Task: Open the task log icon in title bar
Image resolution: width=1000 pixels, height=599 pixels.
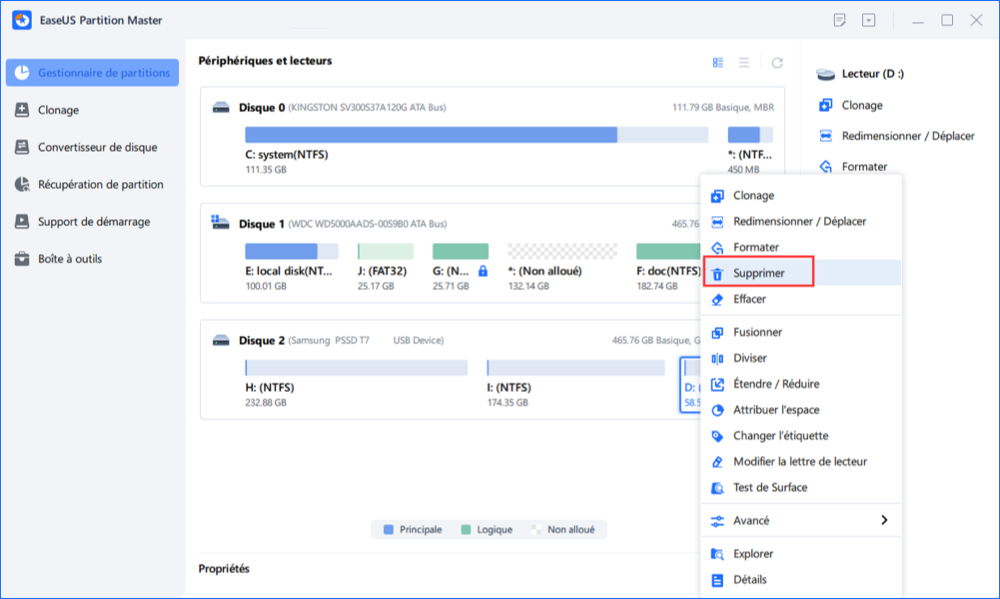Action: click(x=839, y=20)
